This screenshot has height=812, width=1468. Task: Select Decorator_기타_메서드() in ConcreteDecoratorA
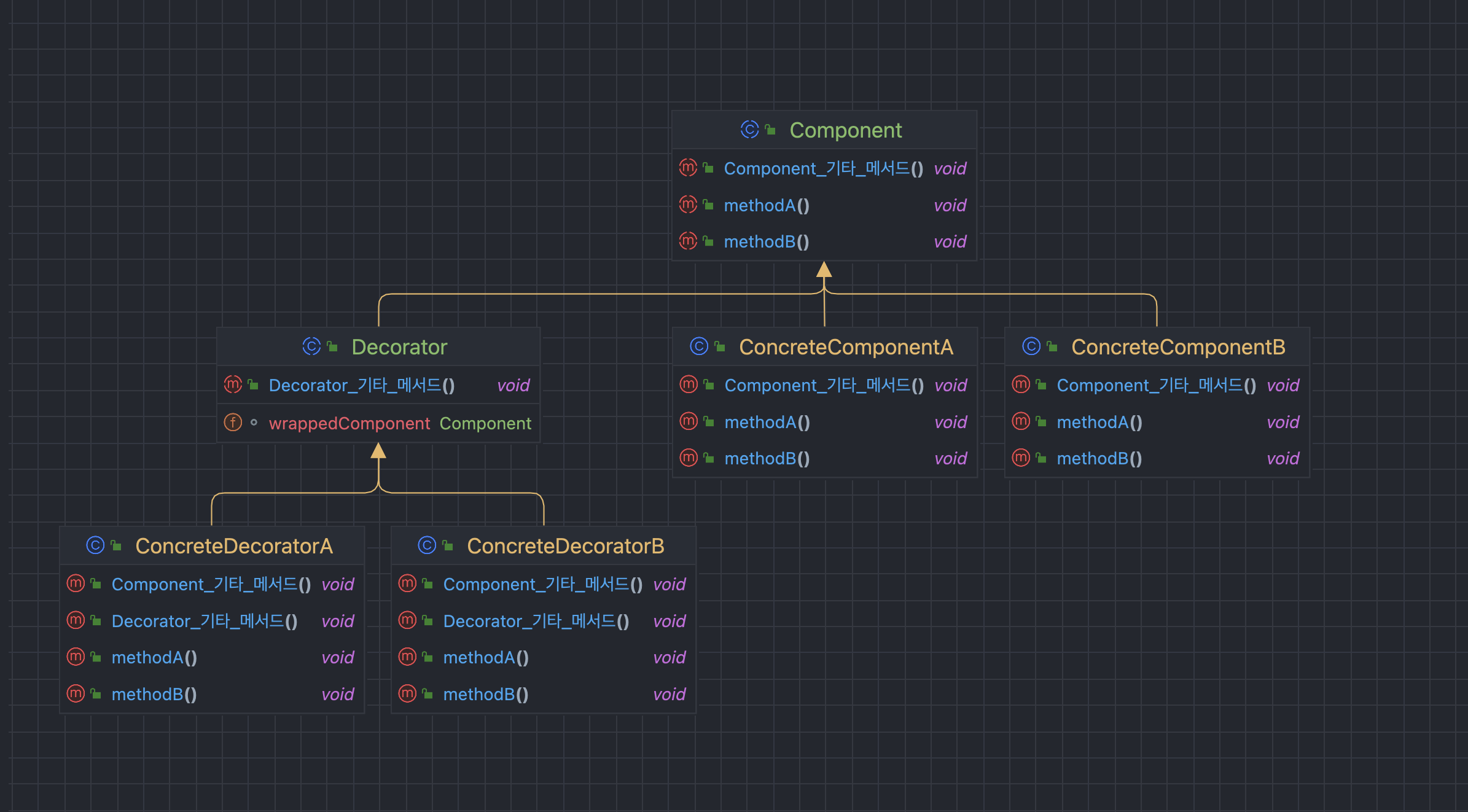click(204, 621)
